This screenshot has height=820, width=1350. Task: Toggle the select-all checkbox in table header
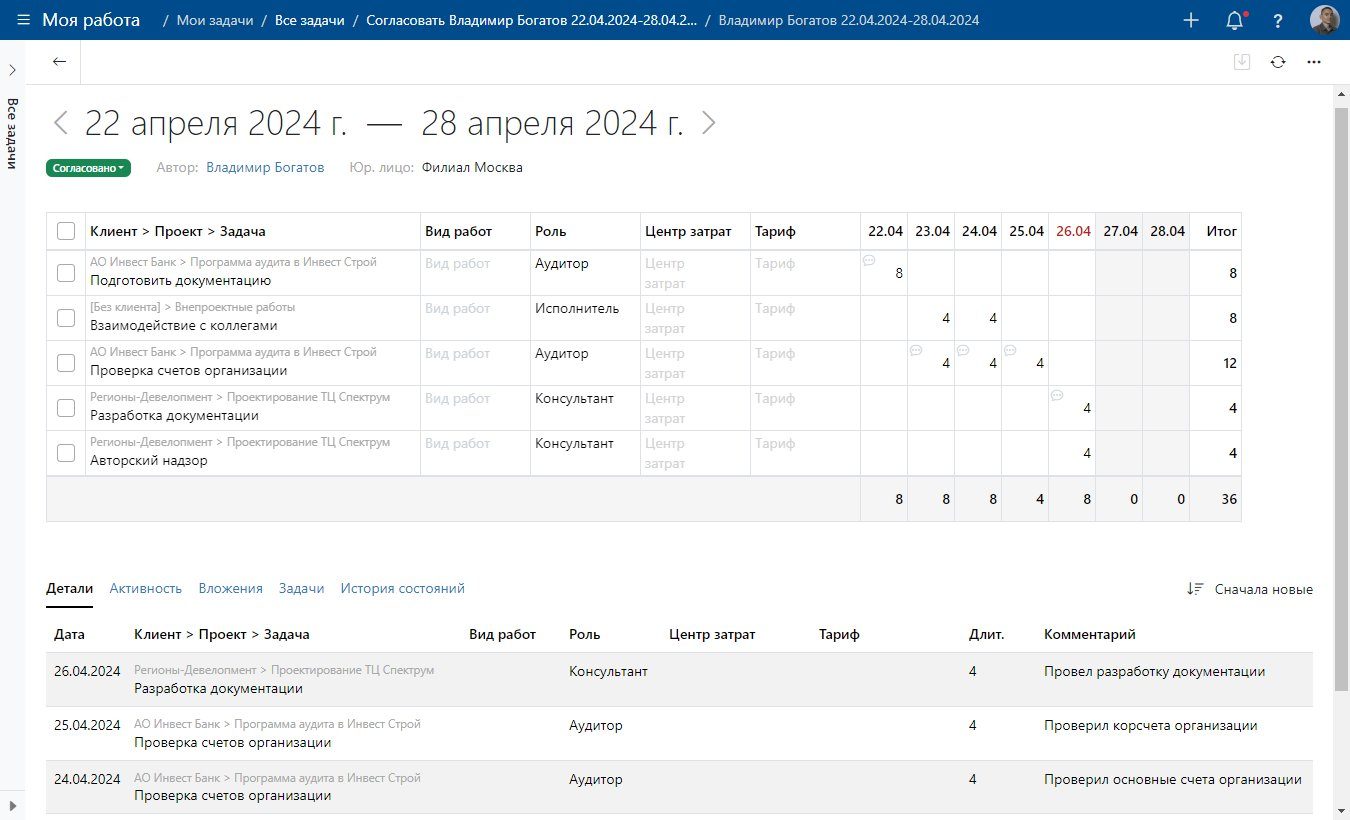point(66,231)
